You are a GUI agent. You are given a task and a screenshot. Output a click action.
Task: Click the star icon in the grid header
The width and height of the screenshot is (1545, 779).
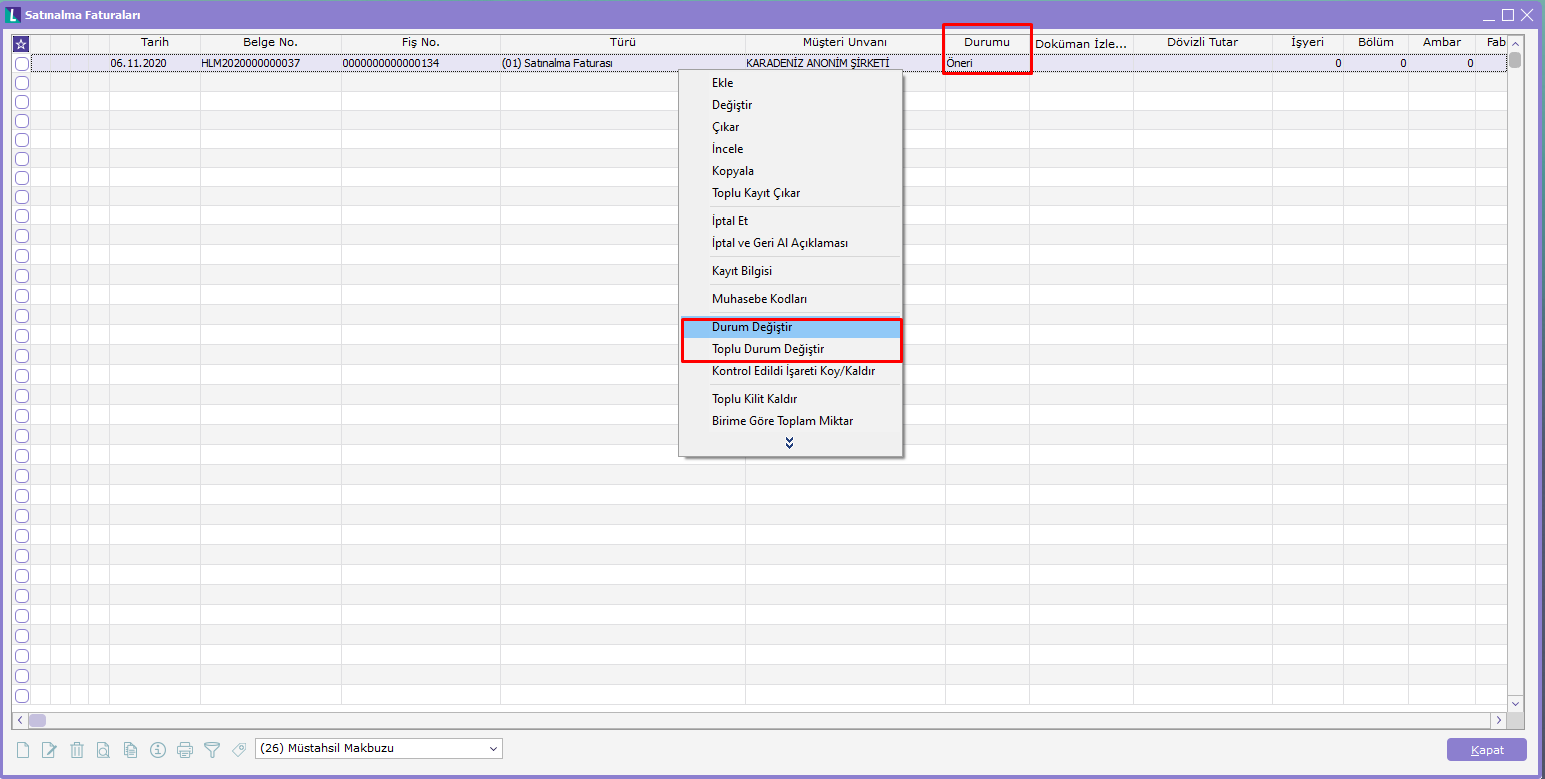click(x=21, y=43)
